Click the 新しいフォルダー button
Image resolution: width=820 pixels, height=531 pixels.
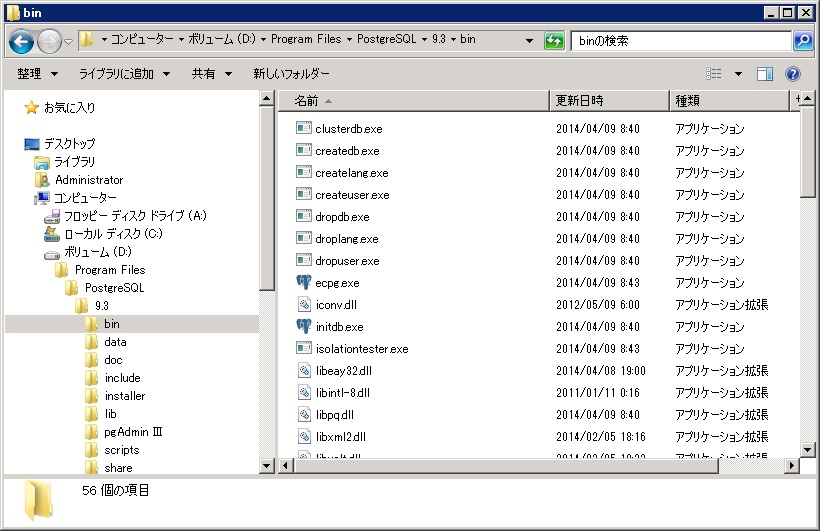pos(291,74)
